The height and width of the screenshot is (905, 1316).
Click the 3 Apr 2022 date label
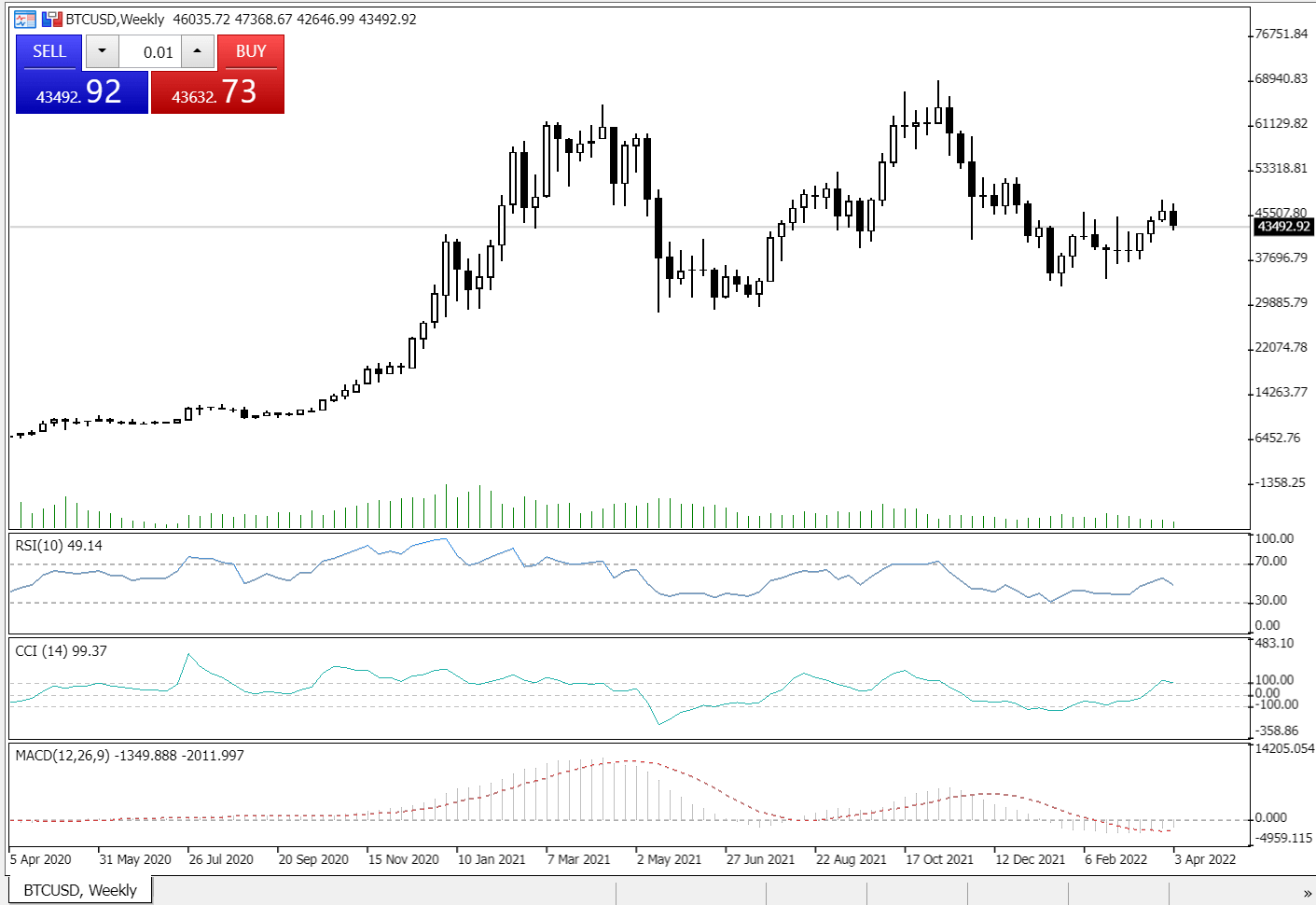(x=1205, y=858)
